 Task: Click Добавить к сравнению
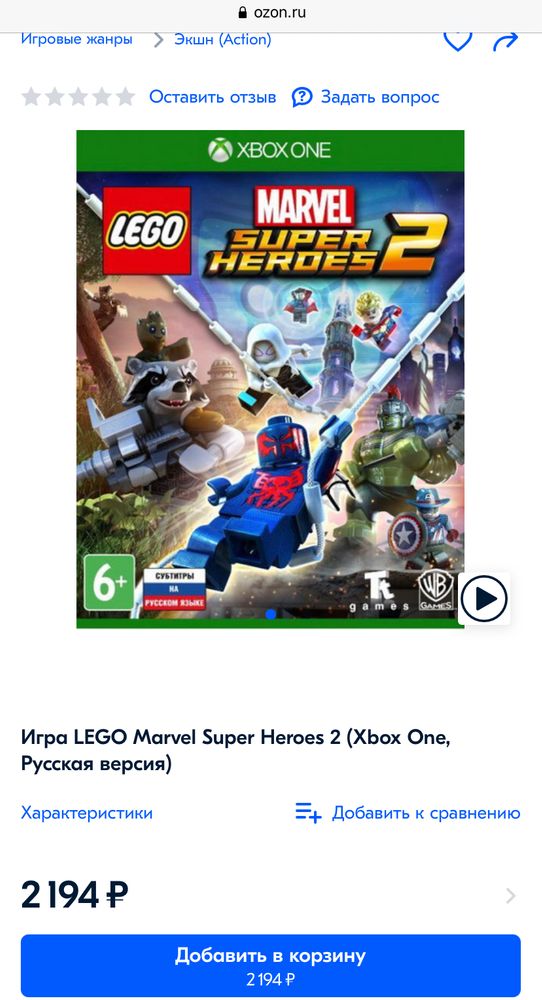click(x=426, y=813)
